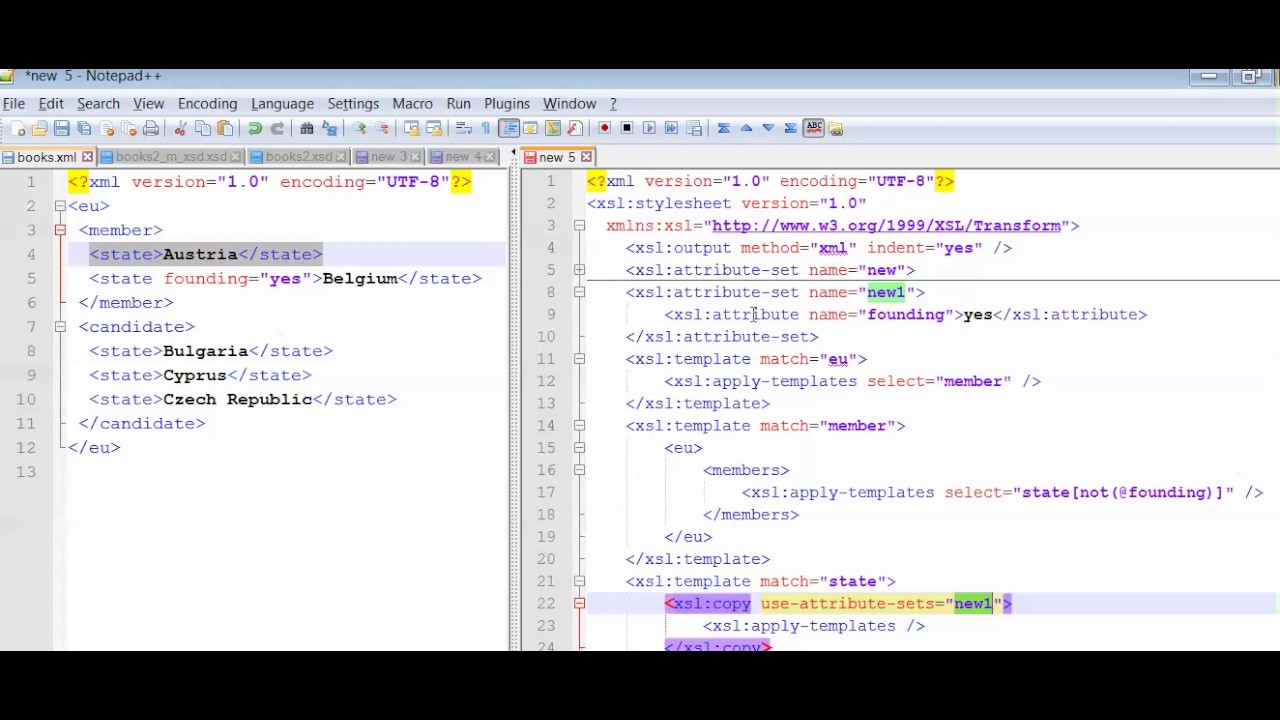Collapse the member element fold marker
This screenshot has height=720, width=1280.
click(60, 230)
